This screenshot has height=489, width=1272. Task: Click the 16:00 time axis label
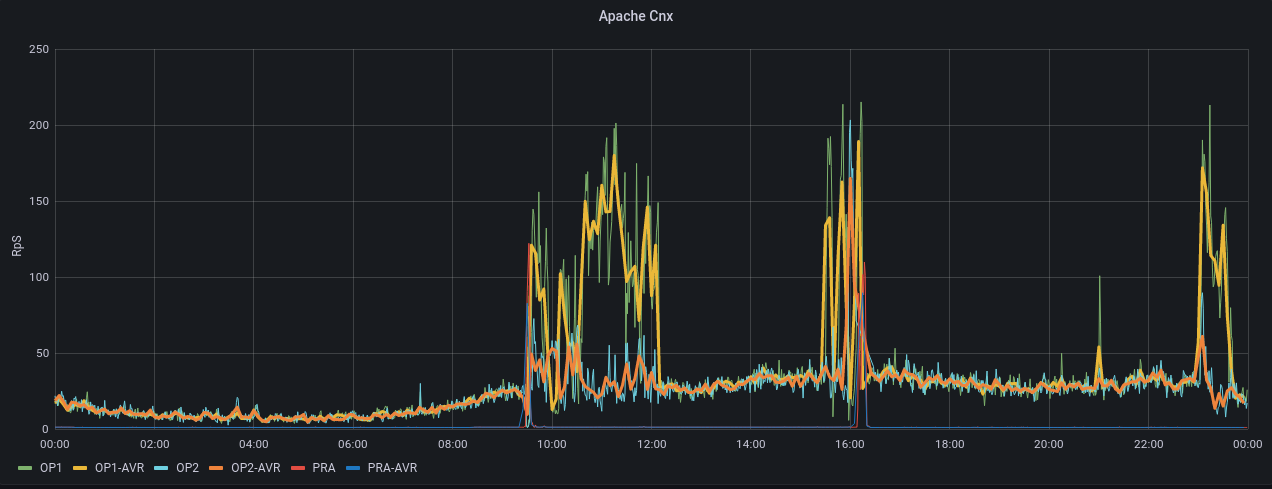click(849, 444)
